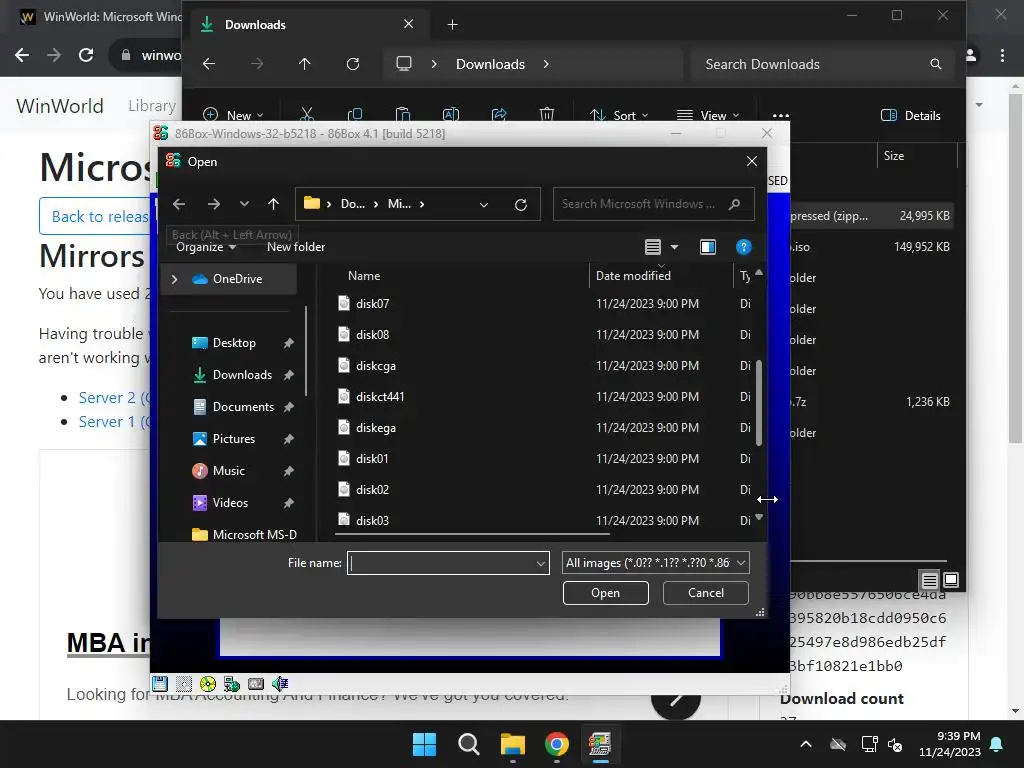Click the Cancel button
The width and height of the screenshot is (1024, 768).
tap(705, 593)
